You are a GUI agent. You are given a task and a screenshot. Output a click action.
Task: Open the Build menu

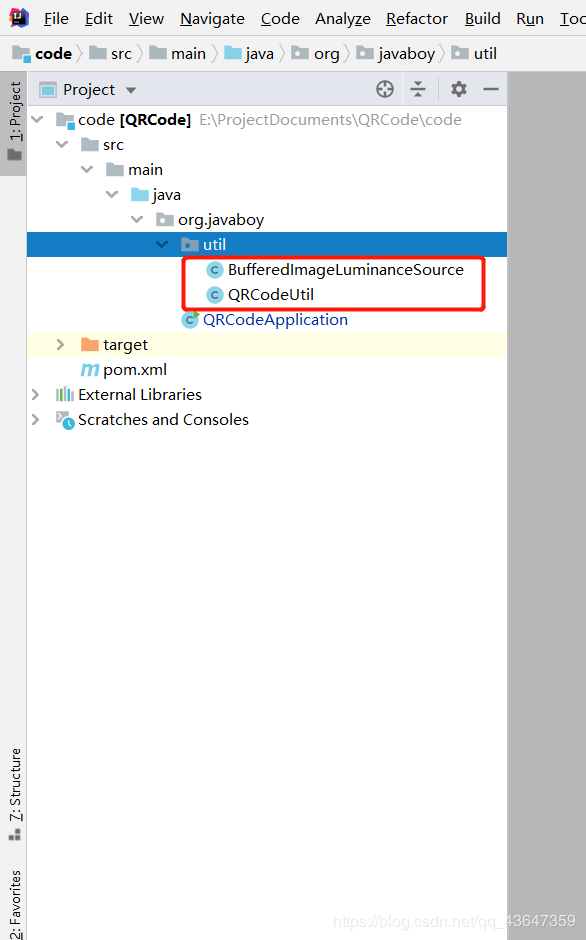(483, 19)
